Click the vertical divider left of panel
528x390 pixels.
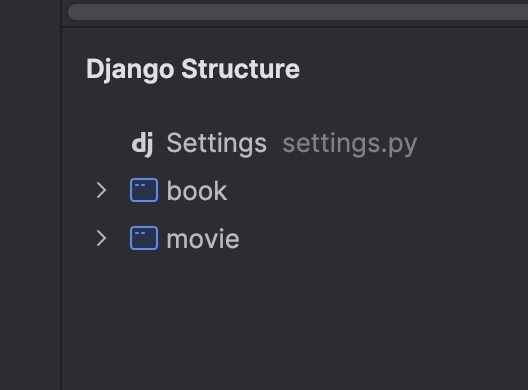[61, 195]
